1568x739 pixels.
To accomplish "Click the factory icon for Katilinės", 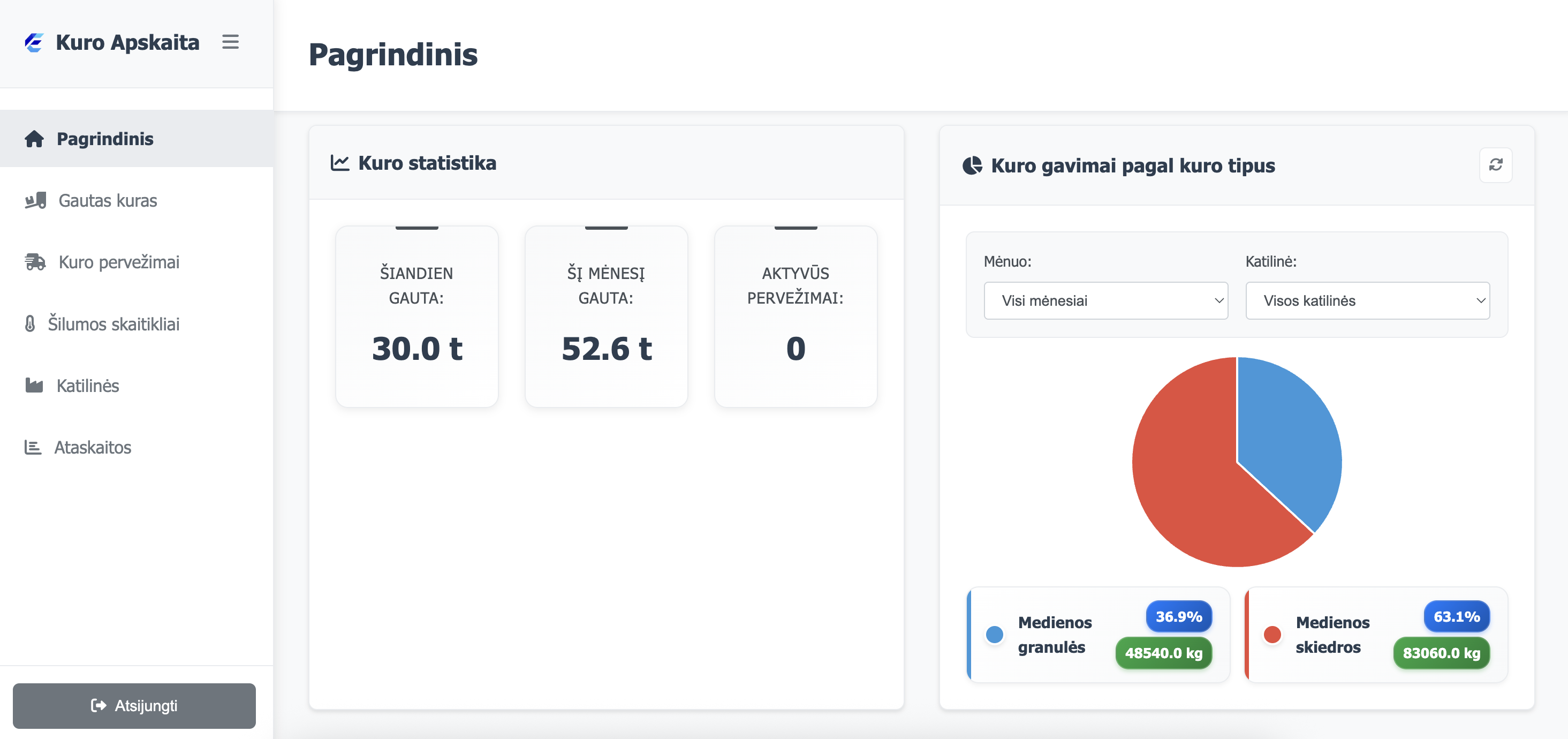I will point(34,386).
